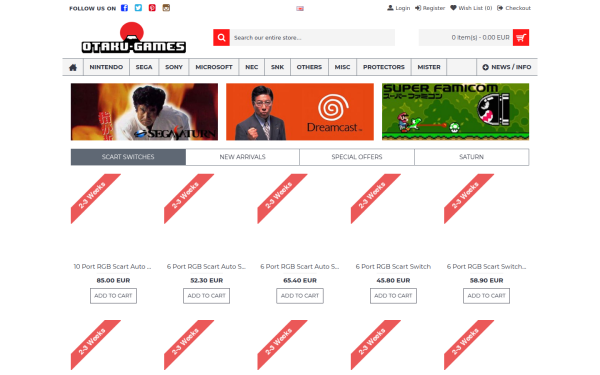Open the SNK menu
Viewport: 600px width, 375px height.
coord(277,67)
